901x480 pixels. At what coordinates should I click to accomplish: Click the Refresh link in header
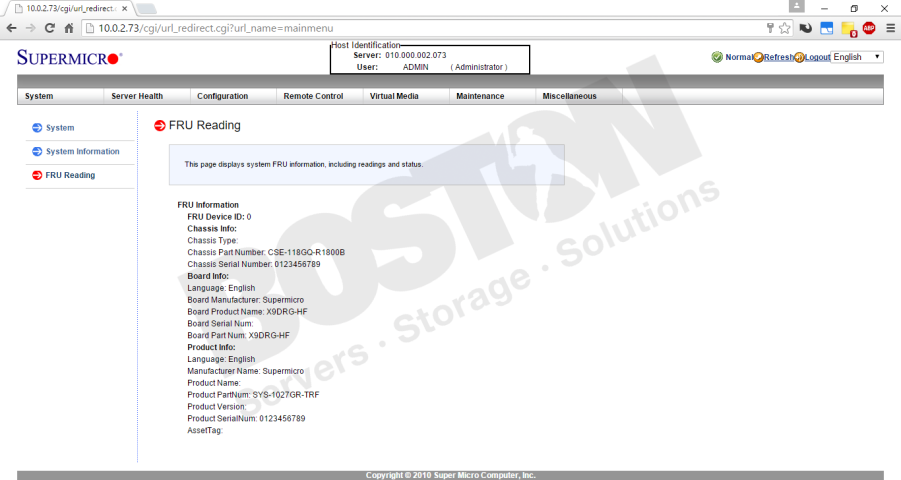(779, 57)
